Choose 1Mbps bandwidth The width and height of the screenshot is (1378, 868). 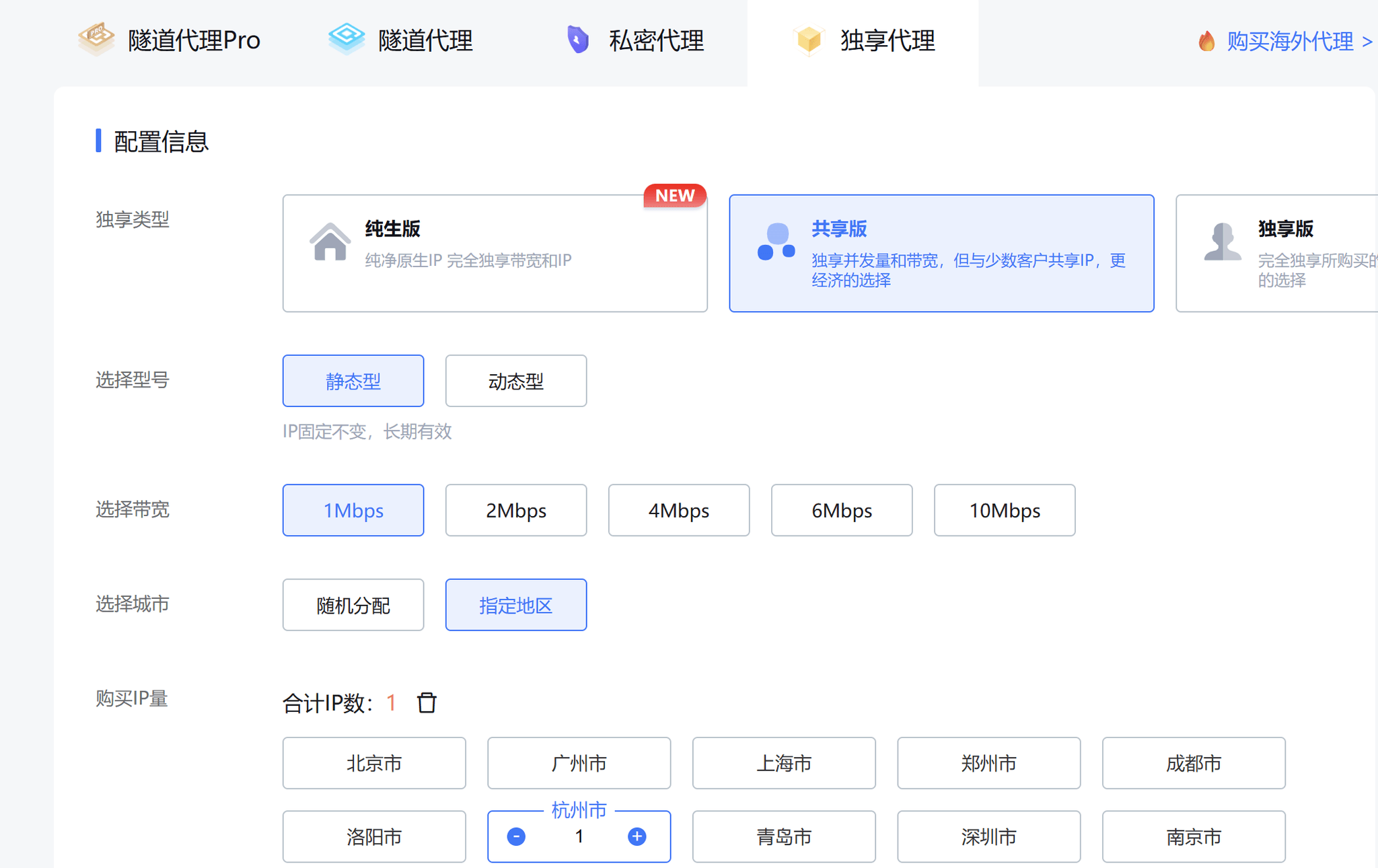353,510
